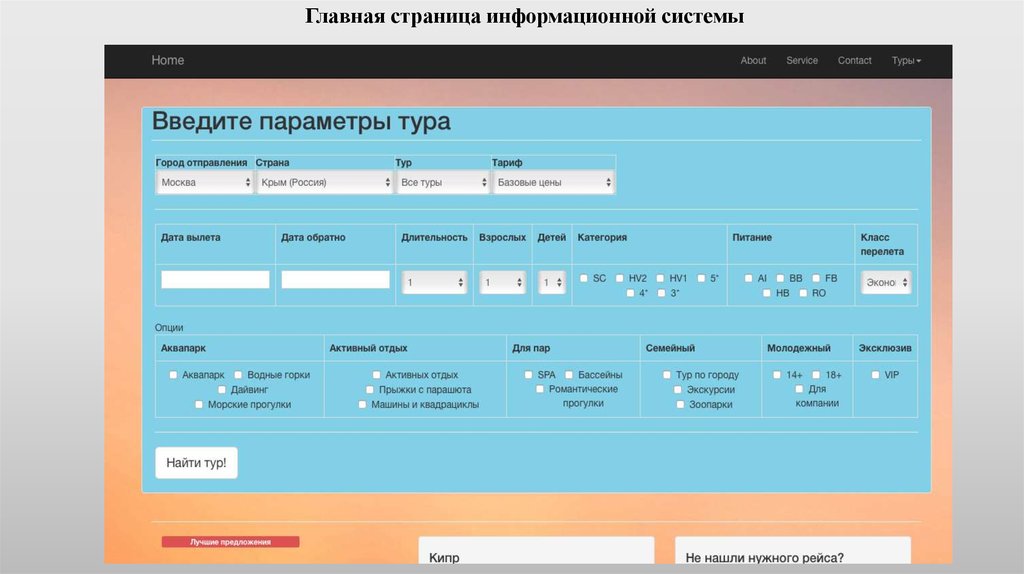Toggle the Дайвинг option checkbox
The width and height of the screenshot is (1024, 574).
[222, 390]
